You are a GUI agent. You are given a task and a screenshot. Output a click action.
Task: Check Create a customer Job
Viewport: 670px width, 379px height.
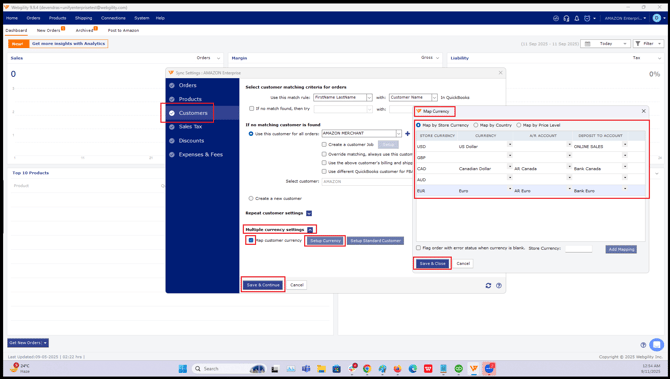324,144
